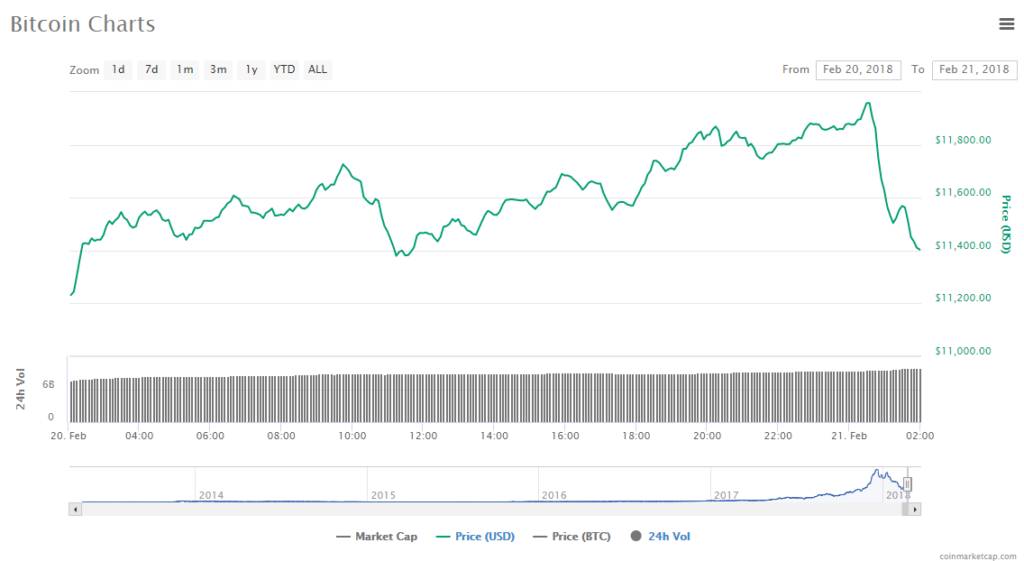Screen dimensions: 1024x561
Task: Click the 2014 label in navigator
Action: point(211,495)
